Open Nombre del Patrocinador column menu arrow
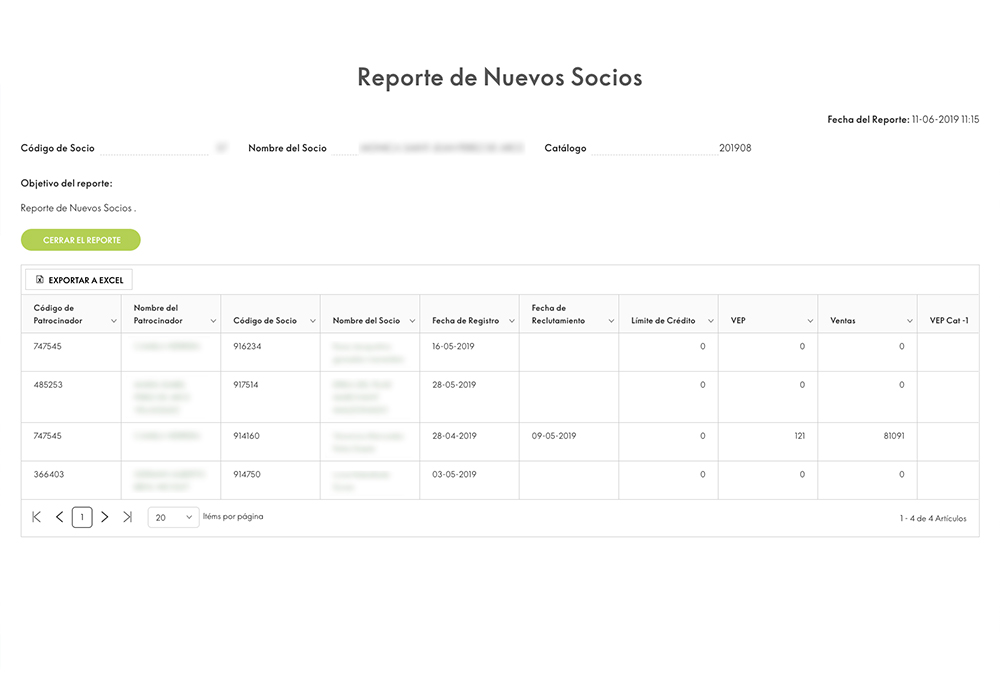 pos(213,321)
